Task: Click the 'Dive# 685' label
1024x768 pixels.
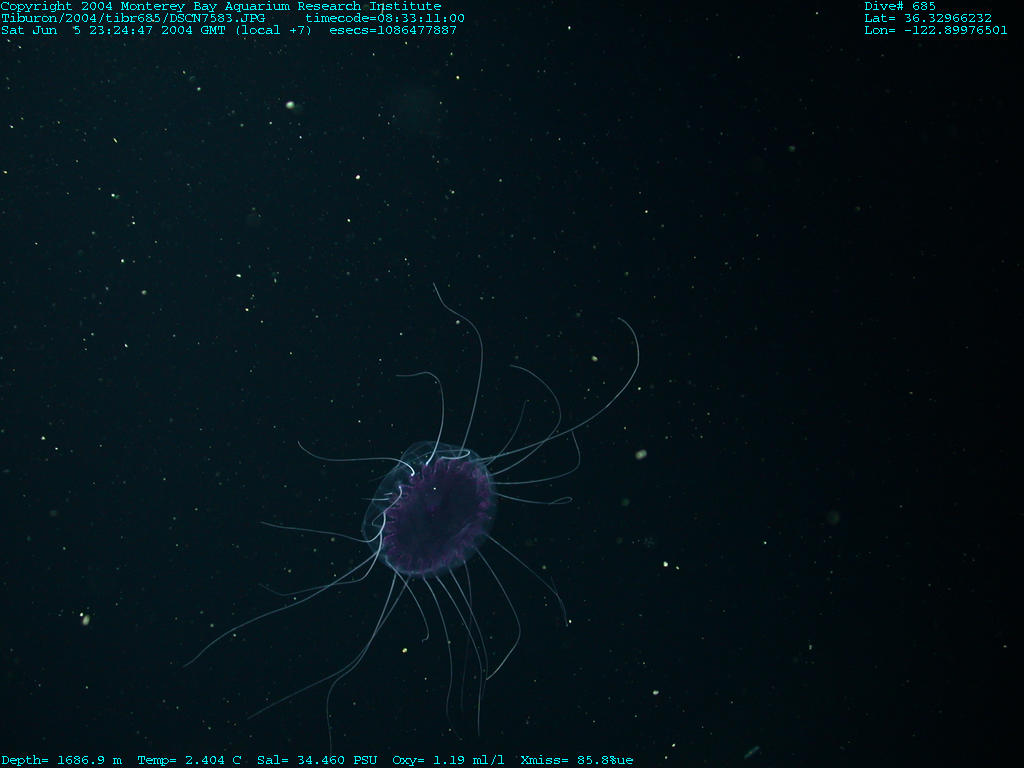Action: pos(900,7)
